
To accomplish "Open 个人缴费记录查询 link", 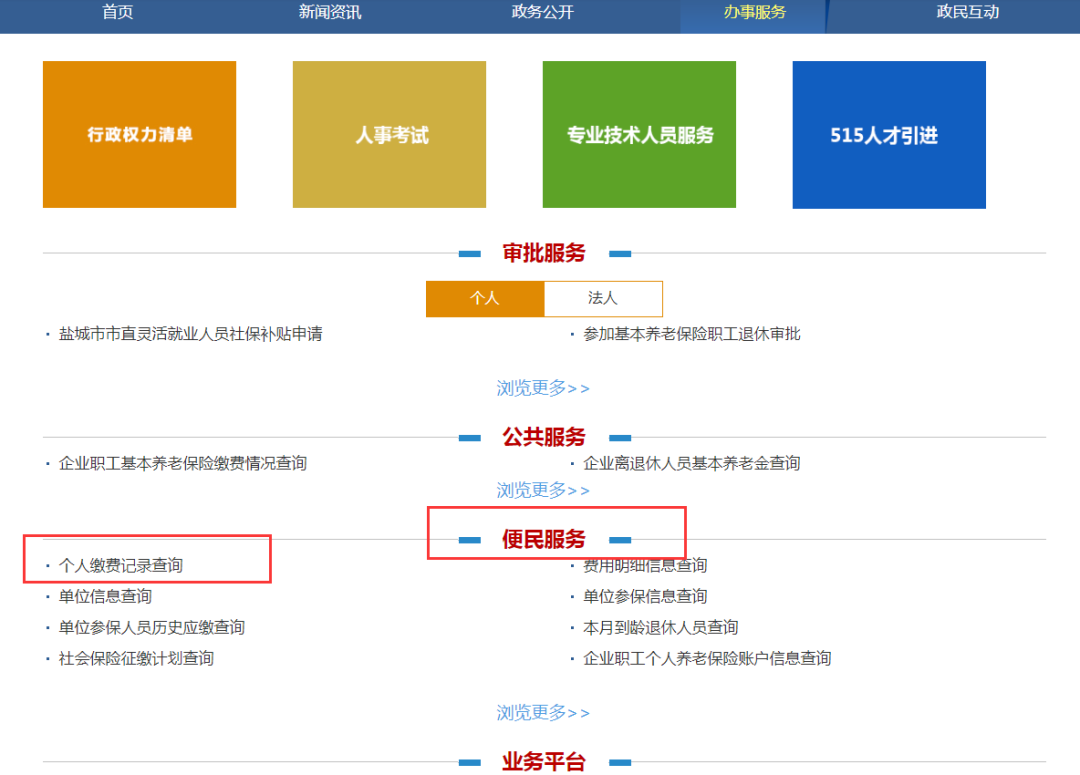I will click(121, 566).
